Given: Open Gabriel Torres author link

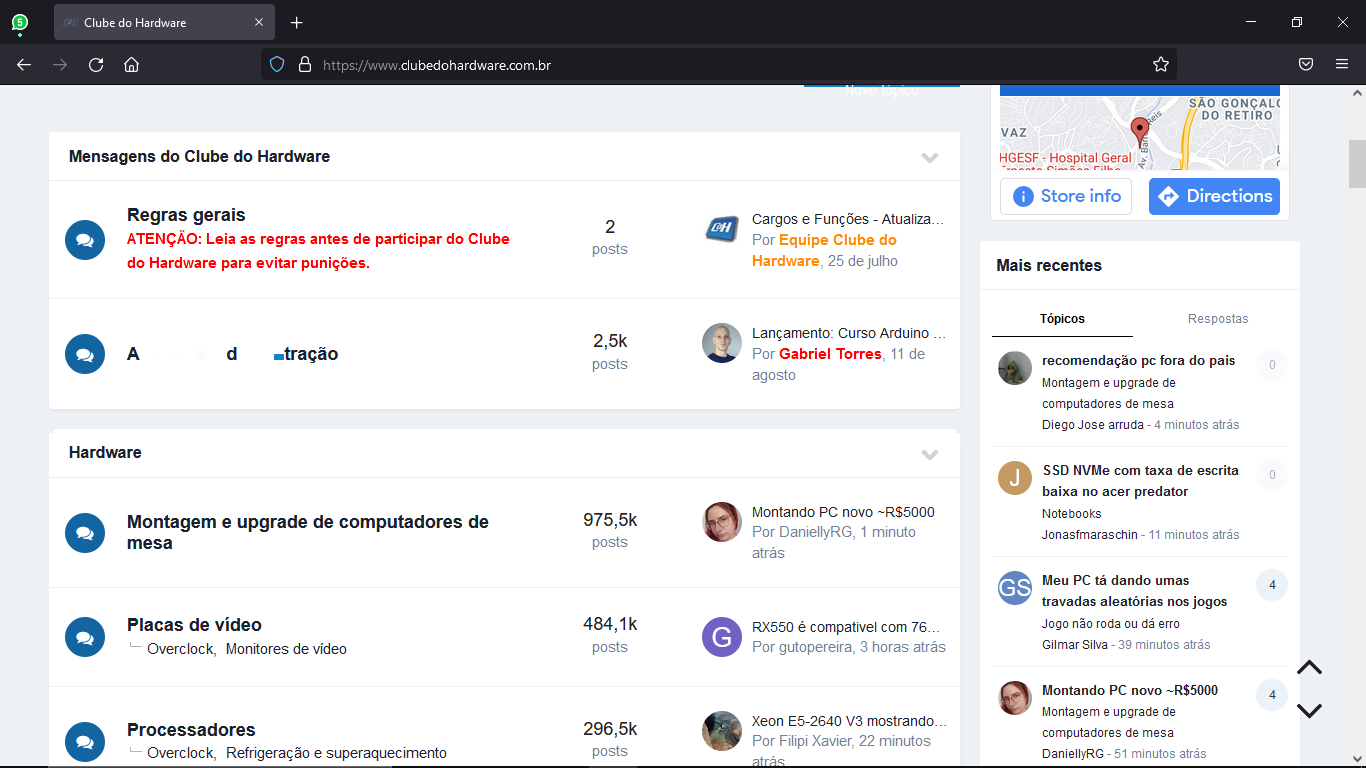Looking at the screenshot, I should 830,354.
